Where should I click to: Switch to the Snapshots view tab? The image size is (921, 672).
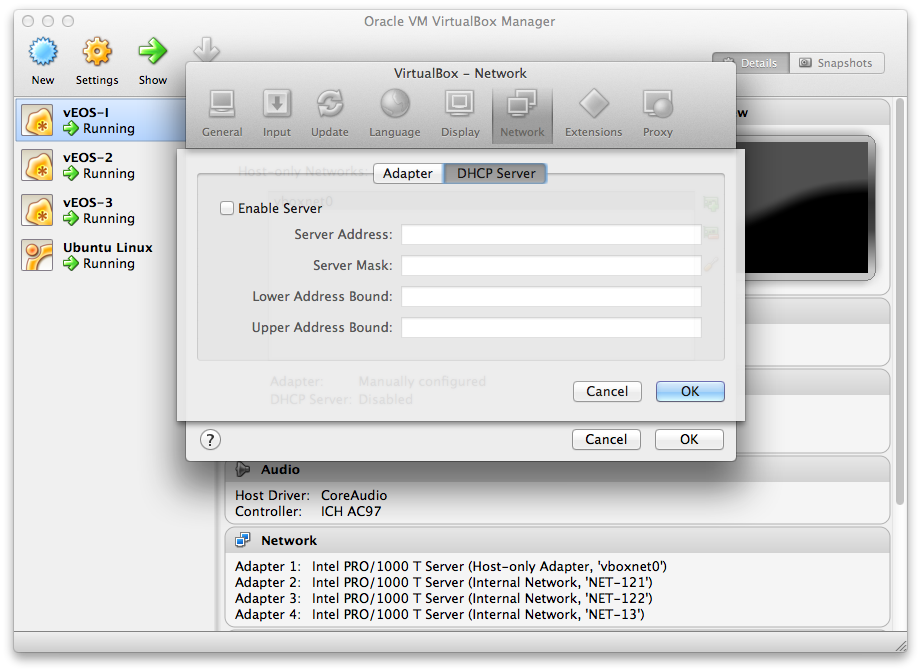pos(837,63)
